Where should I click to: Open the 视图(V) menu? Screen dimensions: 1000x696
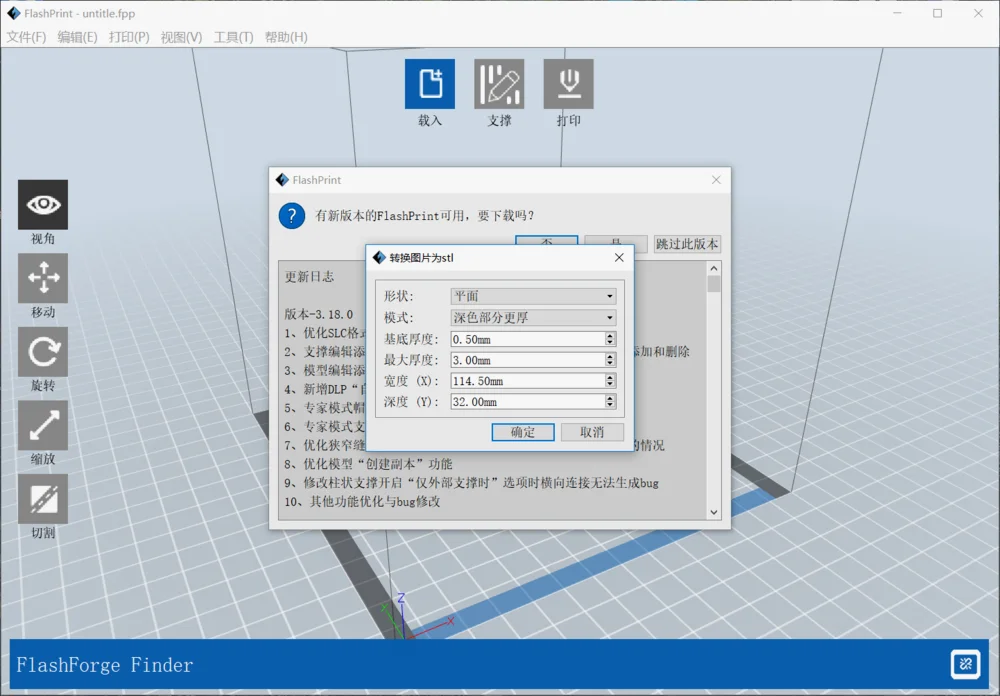point(181,37)
